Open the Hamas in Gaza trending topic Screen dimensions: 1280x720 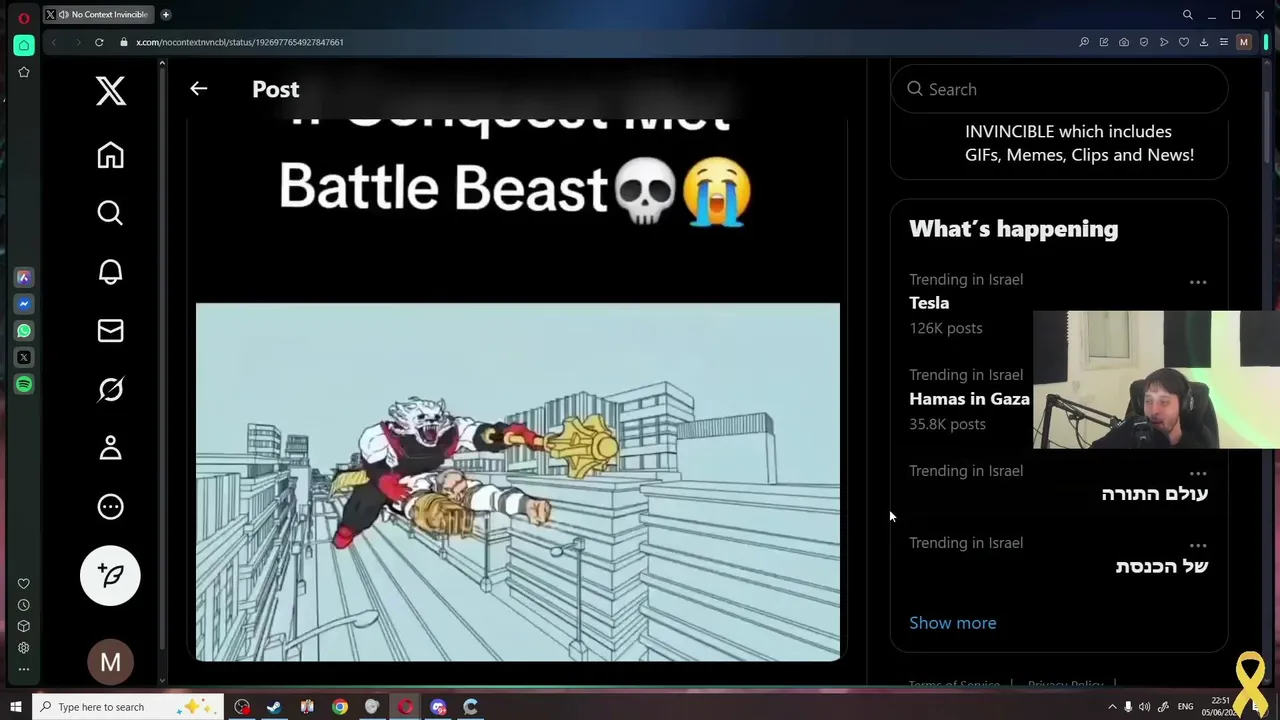click(x=969, y=399)
